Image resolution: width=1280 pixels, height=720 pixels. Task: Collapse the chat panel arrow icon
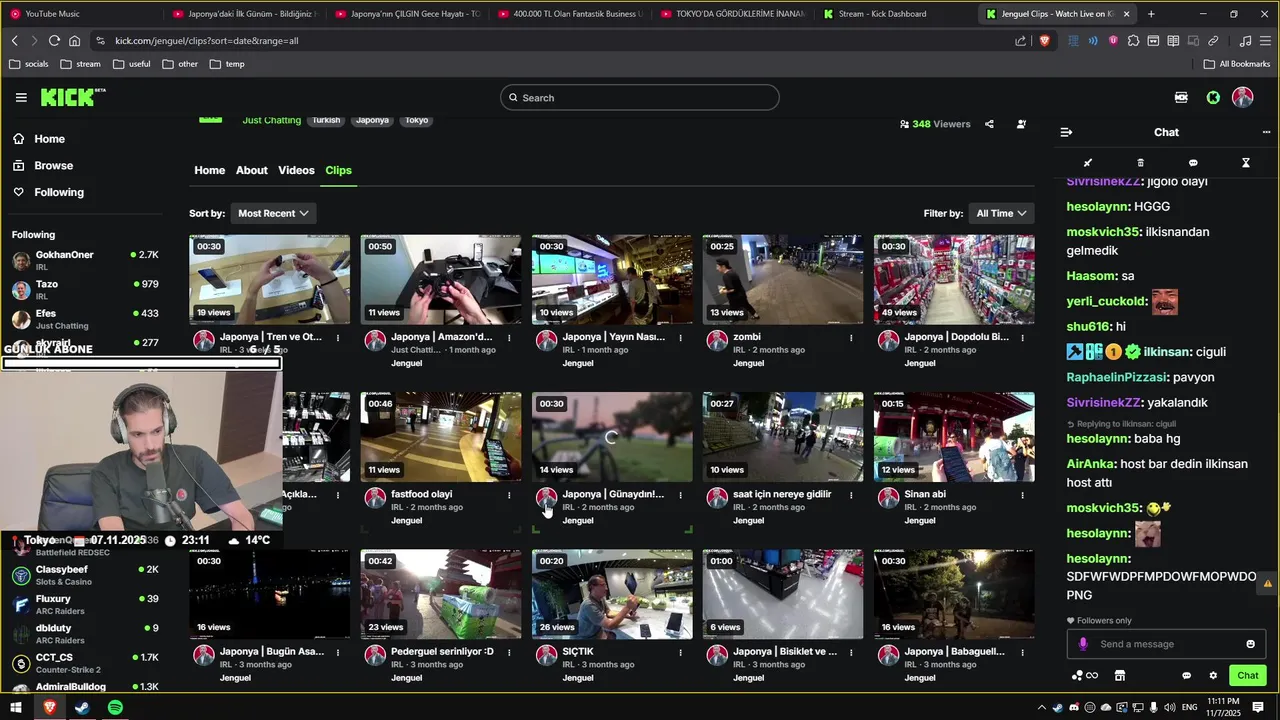(x=1066, y=132)
